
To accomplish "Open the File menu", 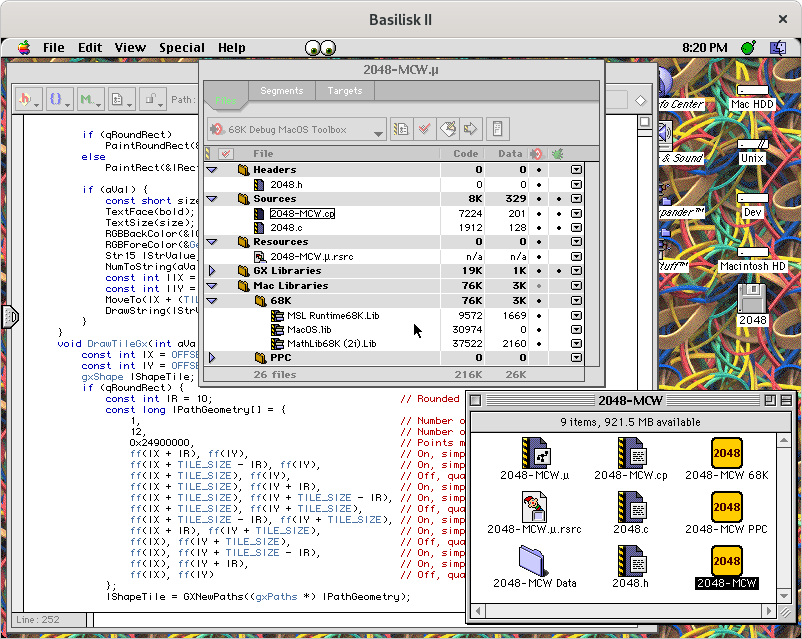I will pyautogui.click(x=54, y=48).
